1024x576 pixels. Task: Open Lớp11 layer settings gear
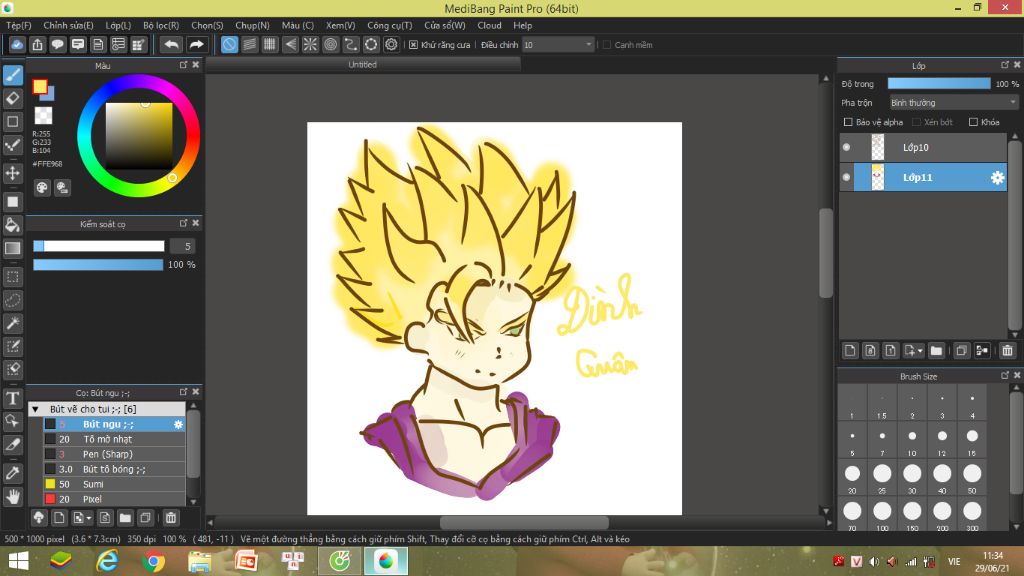(997, 178)
